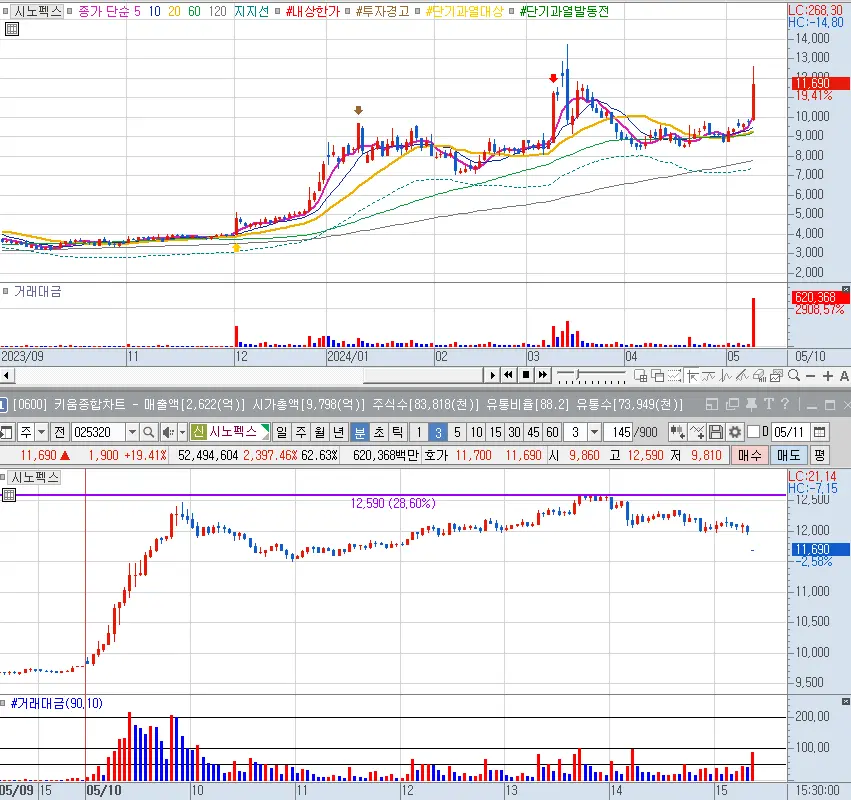851x800 pixels.
Task: Open the stock code history dropdown
Action: [x=132, y=433]
